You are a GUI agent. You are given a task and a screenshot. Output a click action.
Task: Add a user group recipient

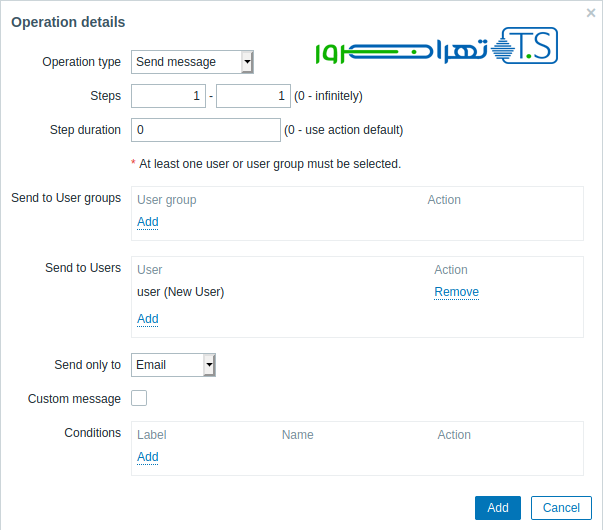(x=148, y=222)
